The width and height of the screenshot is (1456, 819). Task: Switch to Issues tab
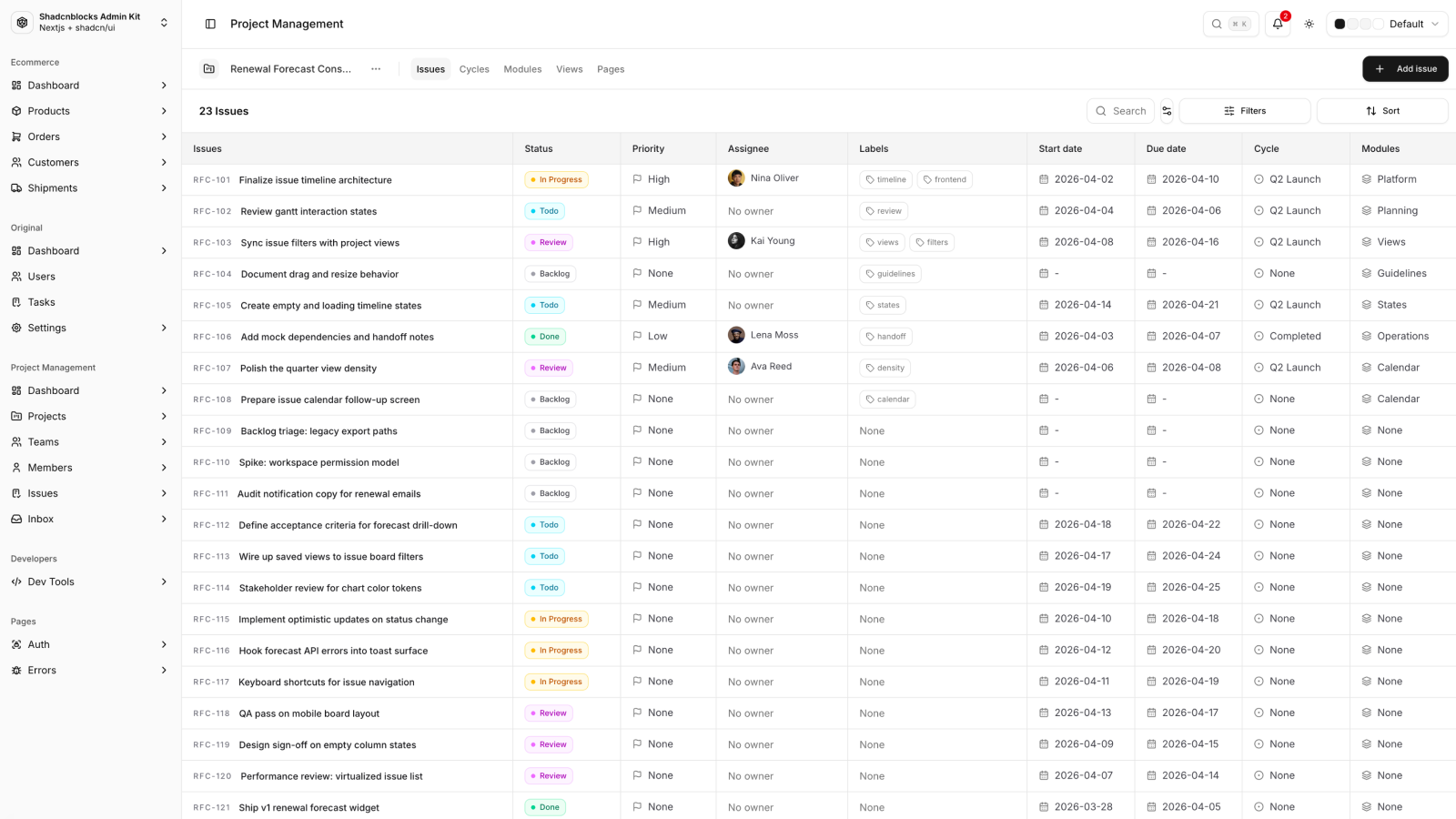(430, 69)
